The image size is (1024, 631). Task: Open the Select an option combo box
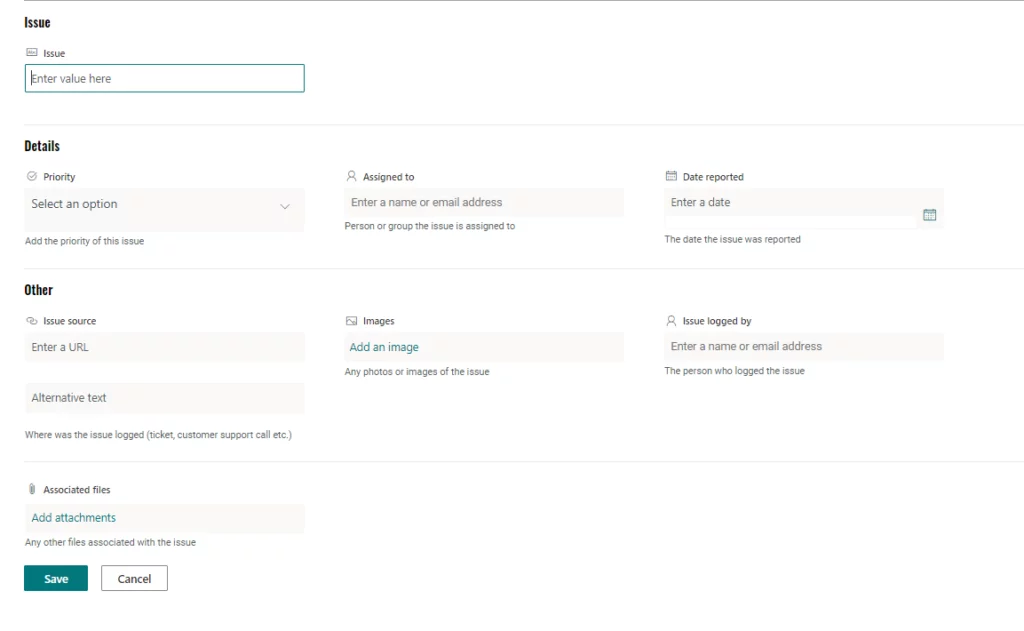(x=150, y=205)
